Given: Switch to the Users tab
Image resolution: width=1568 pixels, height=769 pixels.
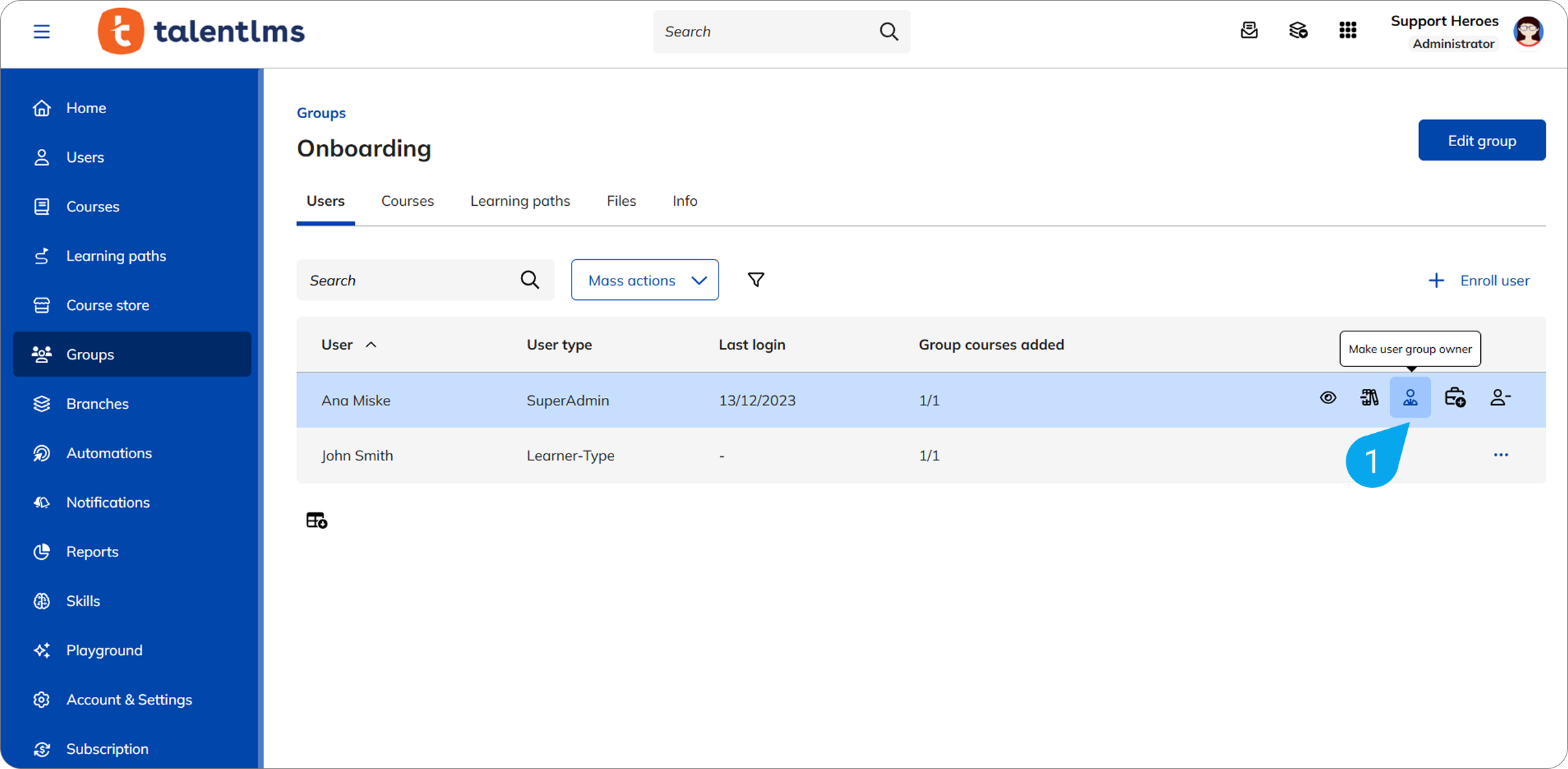Looking at the screenshot, I should pyautogui.click(x=325, y=201).
